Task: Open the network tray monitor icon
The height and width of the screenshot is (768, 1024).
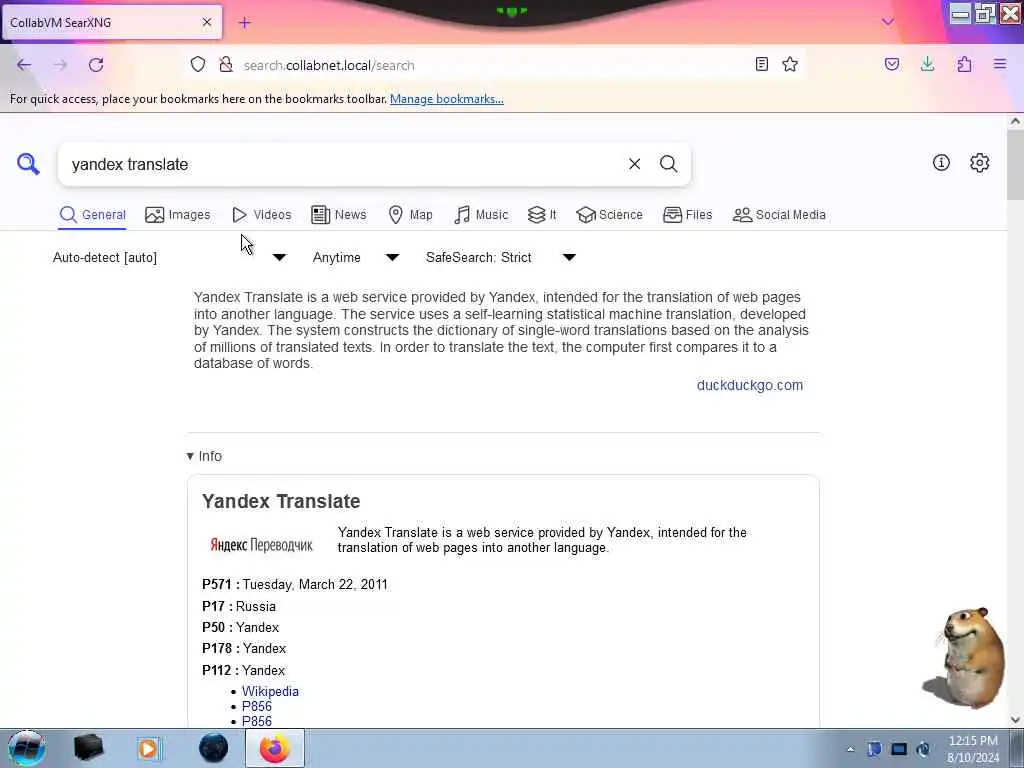Action: tap(899, 749)
